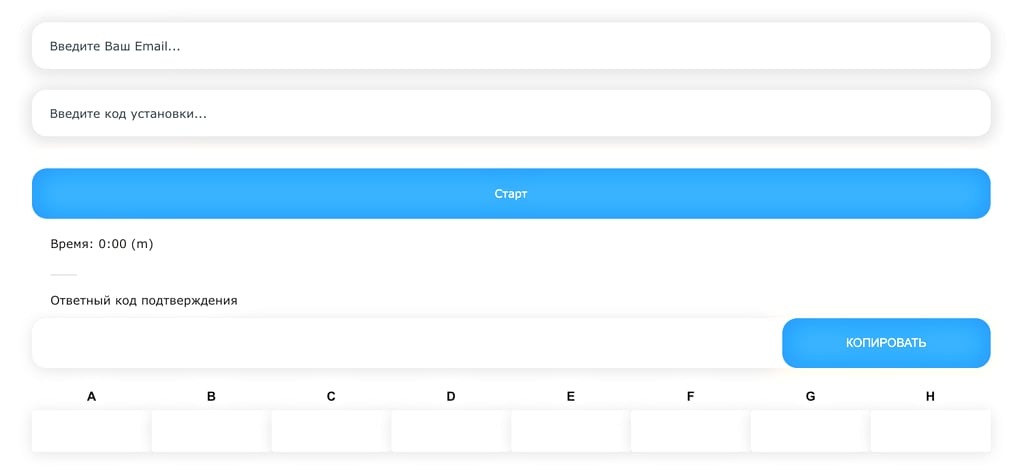
Task: Click the Время timer text
Action: click(102, 244)
